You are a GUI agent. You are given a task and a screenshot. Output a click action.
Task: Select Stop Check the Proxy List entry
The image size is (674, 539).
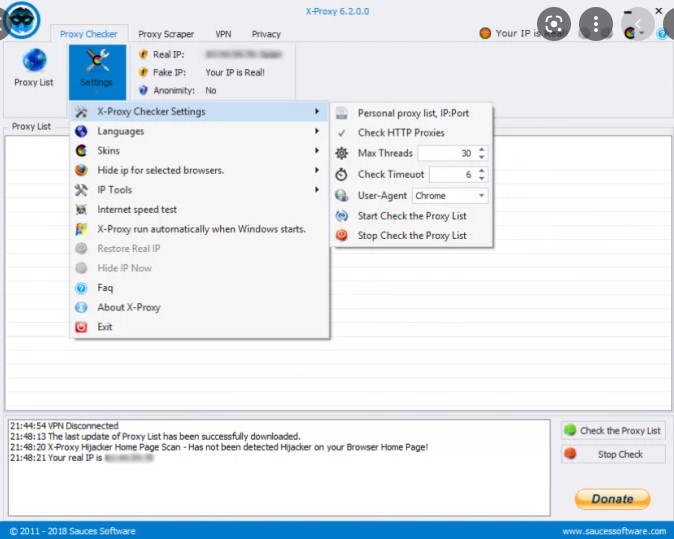coord(413,236)
